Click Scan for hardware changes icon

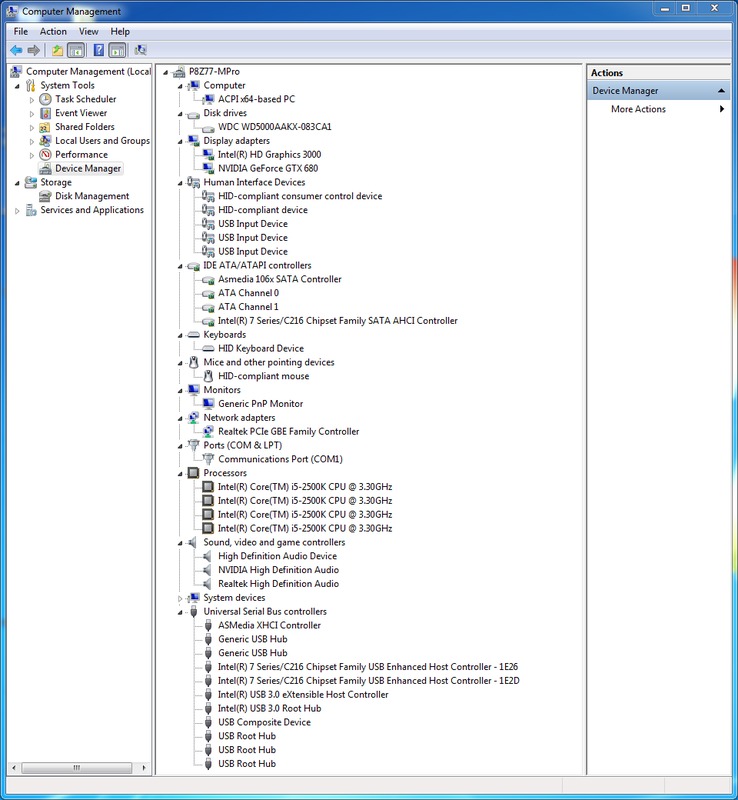click(x=140, y=50)
